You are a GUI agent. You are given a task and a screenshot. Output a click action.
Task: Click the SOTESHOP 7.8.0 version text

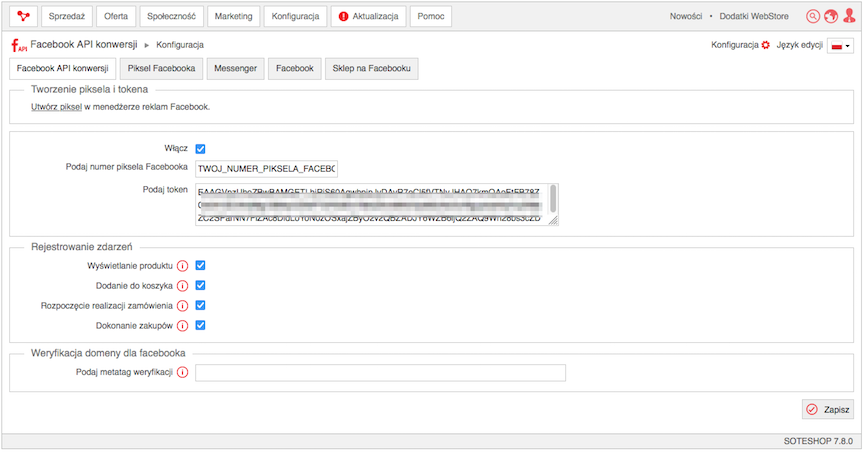[x=818, y=442]
